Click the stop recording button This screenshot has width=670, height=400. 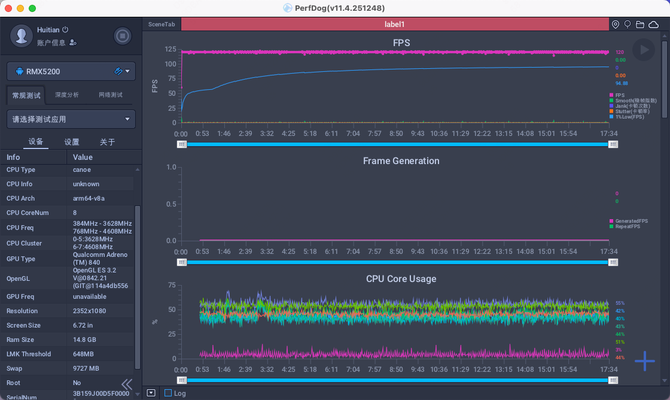pyautogui.click(x=122, y=37)
